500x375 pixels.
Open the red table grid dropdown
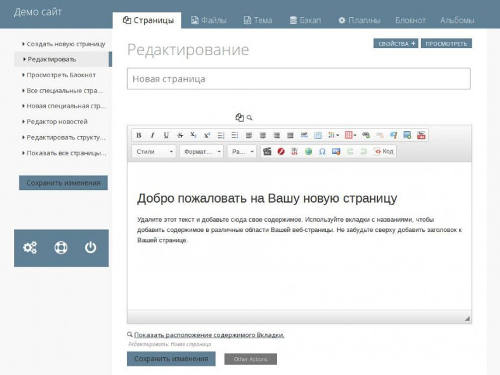click(x=350, y=135)
